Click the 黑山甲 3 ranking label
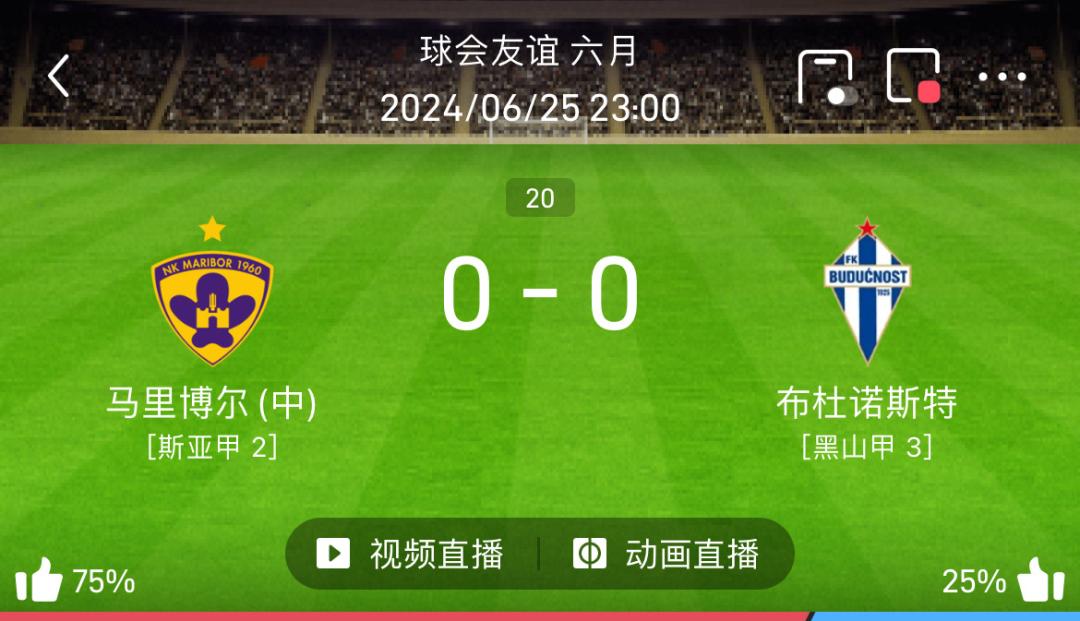1080x621 pixels. (x=867, y=448)
